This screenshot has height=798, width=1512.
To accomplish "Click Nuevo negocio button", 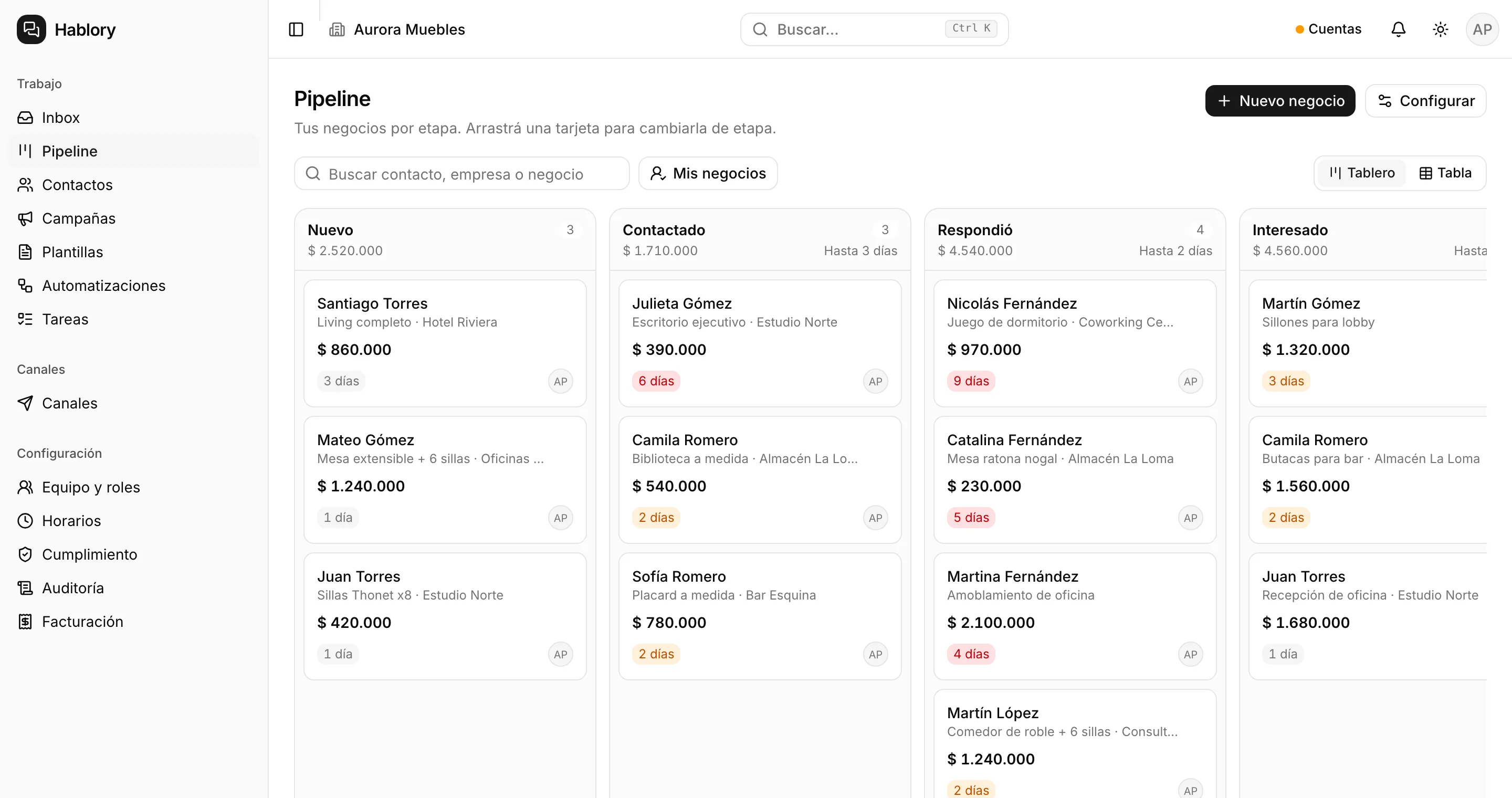I will tap(1279, 101).
